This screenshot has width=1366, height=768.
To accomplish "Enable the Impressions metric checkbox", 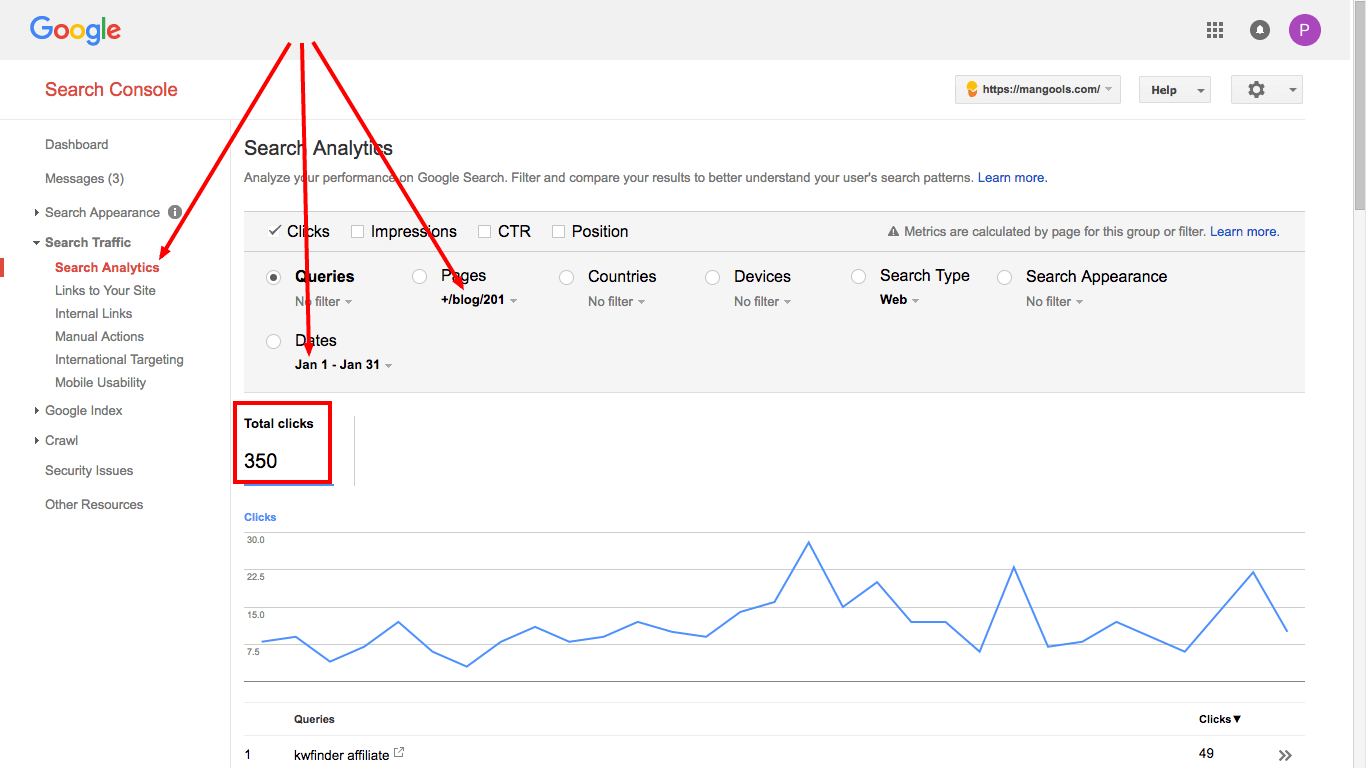I will click(x=357, y=231).
